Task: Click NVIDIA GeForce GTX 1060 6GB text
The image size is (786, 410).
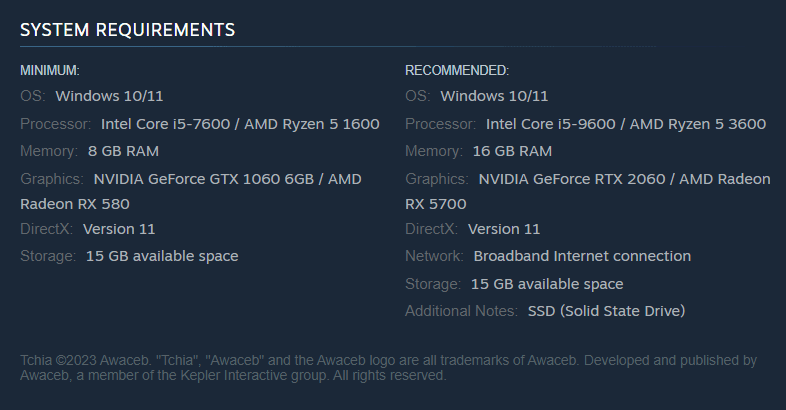Action: 204,179
